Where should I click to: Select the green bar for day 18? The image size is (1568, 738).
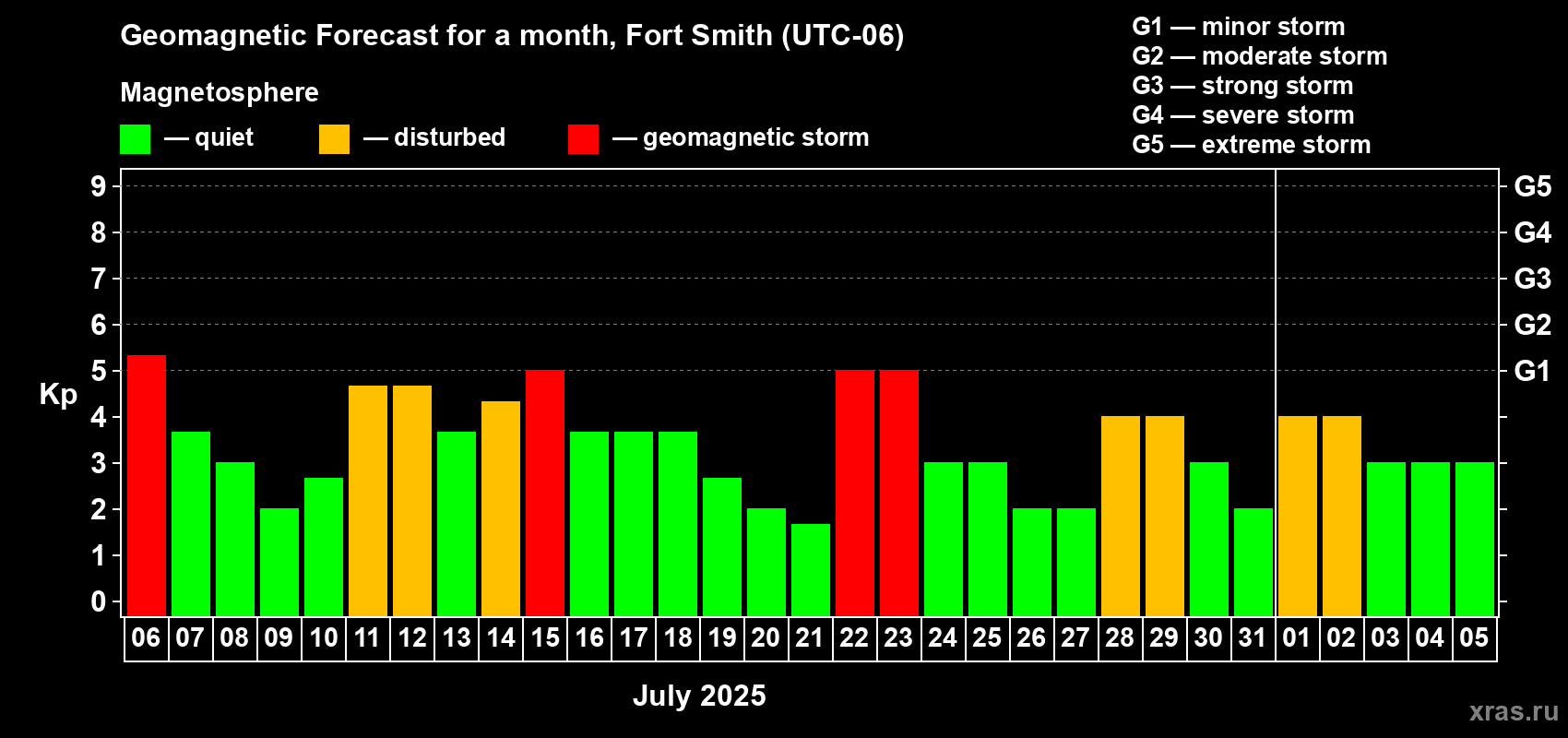pyautogui.click(x=678, y=524)
